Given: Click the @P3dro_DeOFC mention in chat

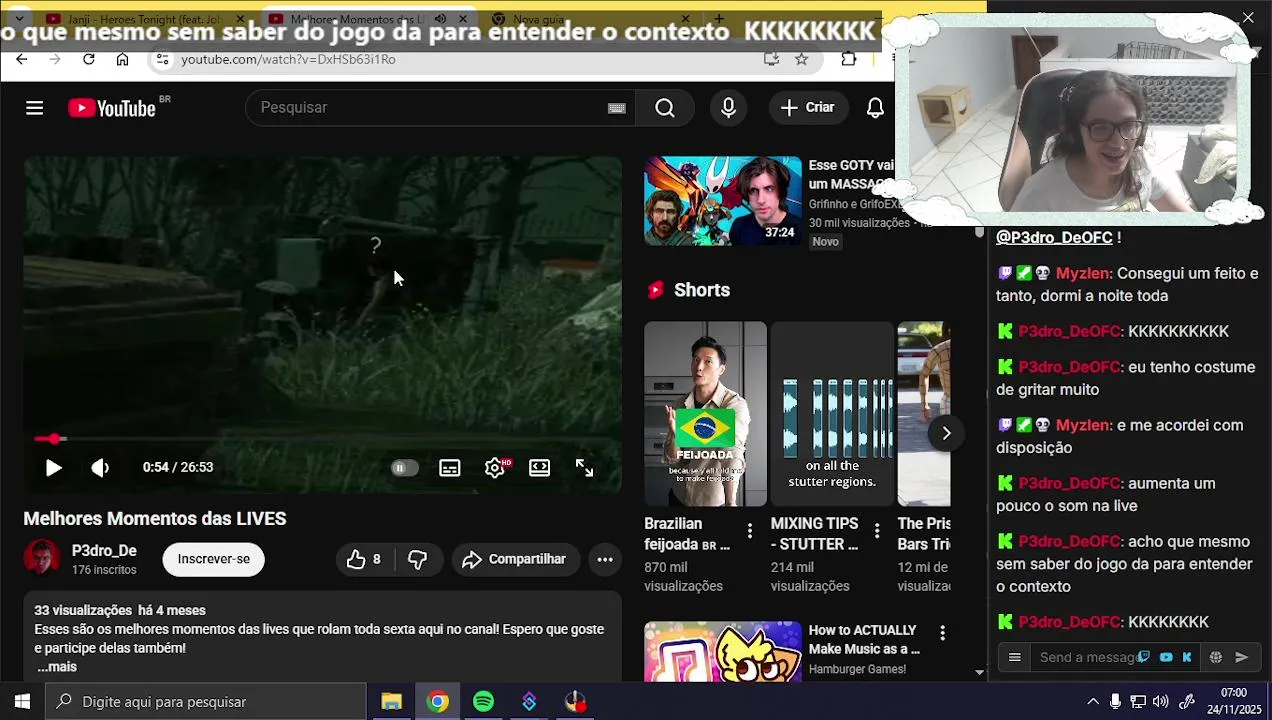Looking at the screenshot, I should [1054, 238].
